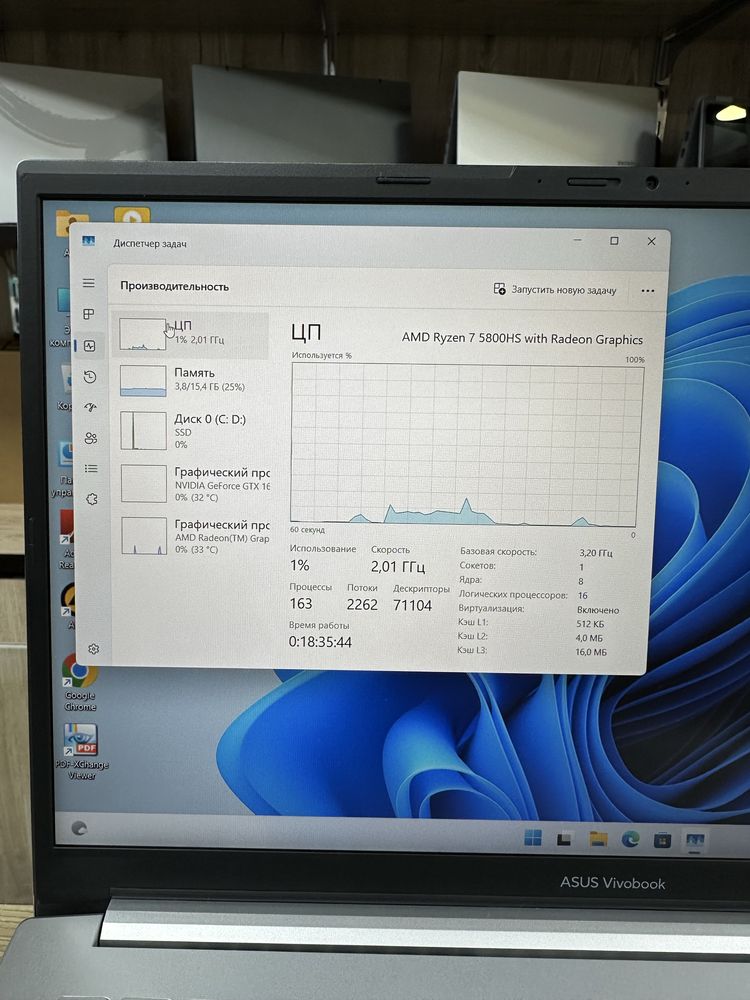Click the Время работы 0:18:35:44 value
Viewport: 750px width, 1000px height.
coord(320,642)
